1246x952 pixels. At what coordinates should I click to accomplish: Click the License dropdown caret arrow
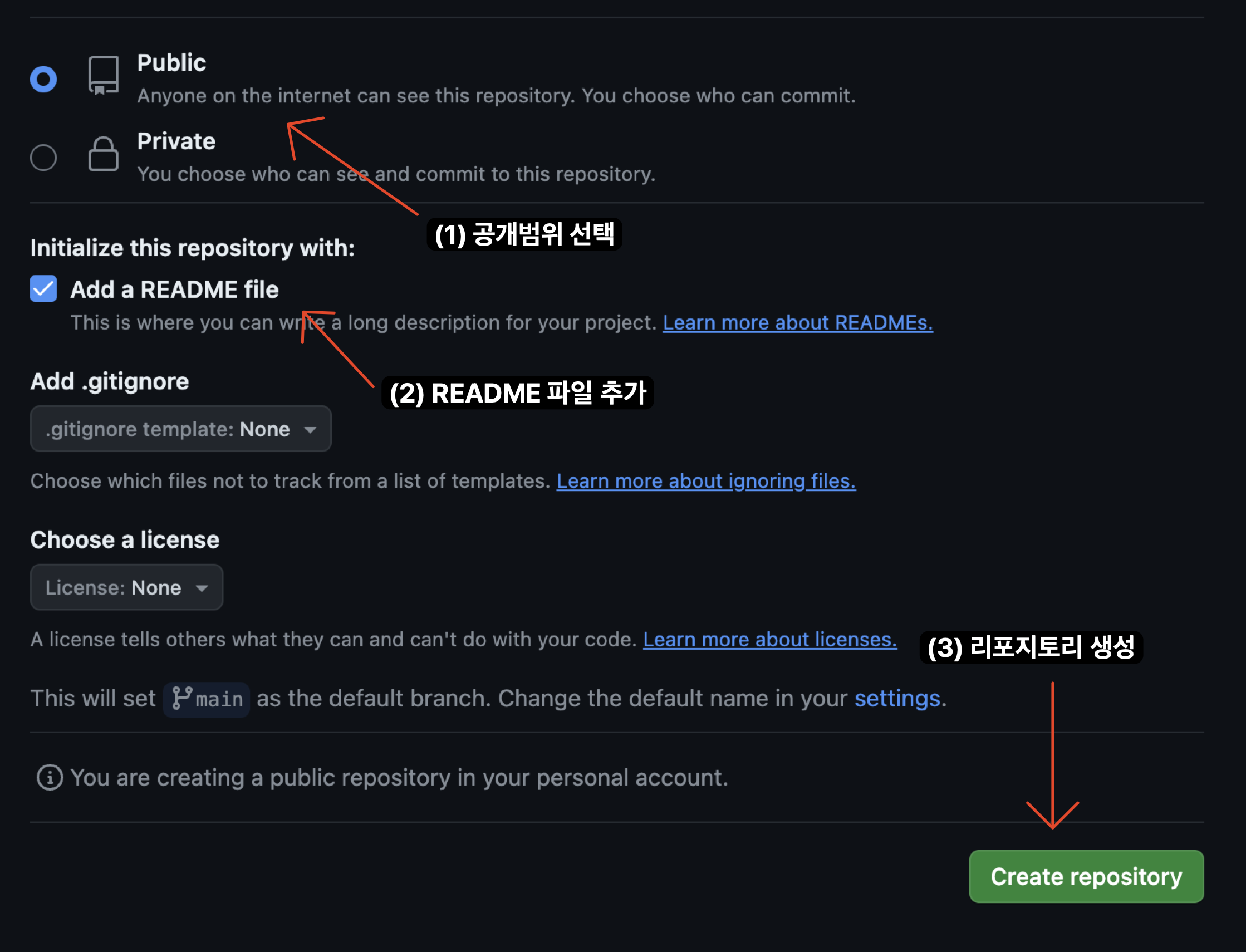pos(202,589)
